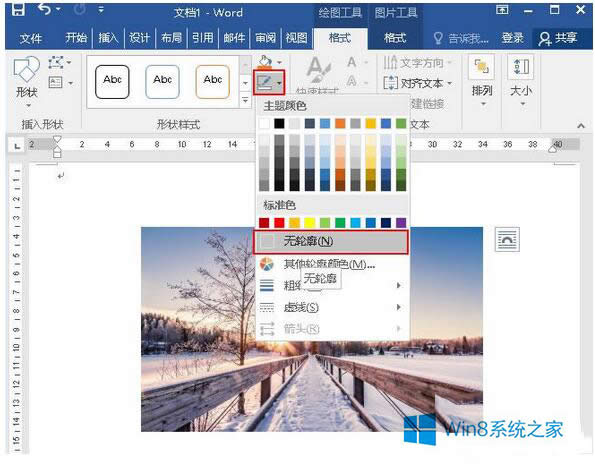Image resolution: width=595 pixels, height=466 pixels.
Task: Click the Undo arrow icon
Action: (x=45, y=9)
